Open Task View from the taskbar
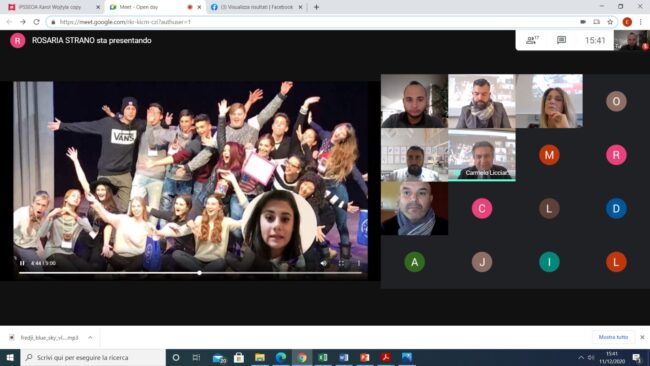 click(196, 357)
